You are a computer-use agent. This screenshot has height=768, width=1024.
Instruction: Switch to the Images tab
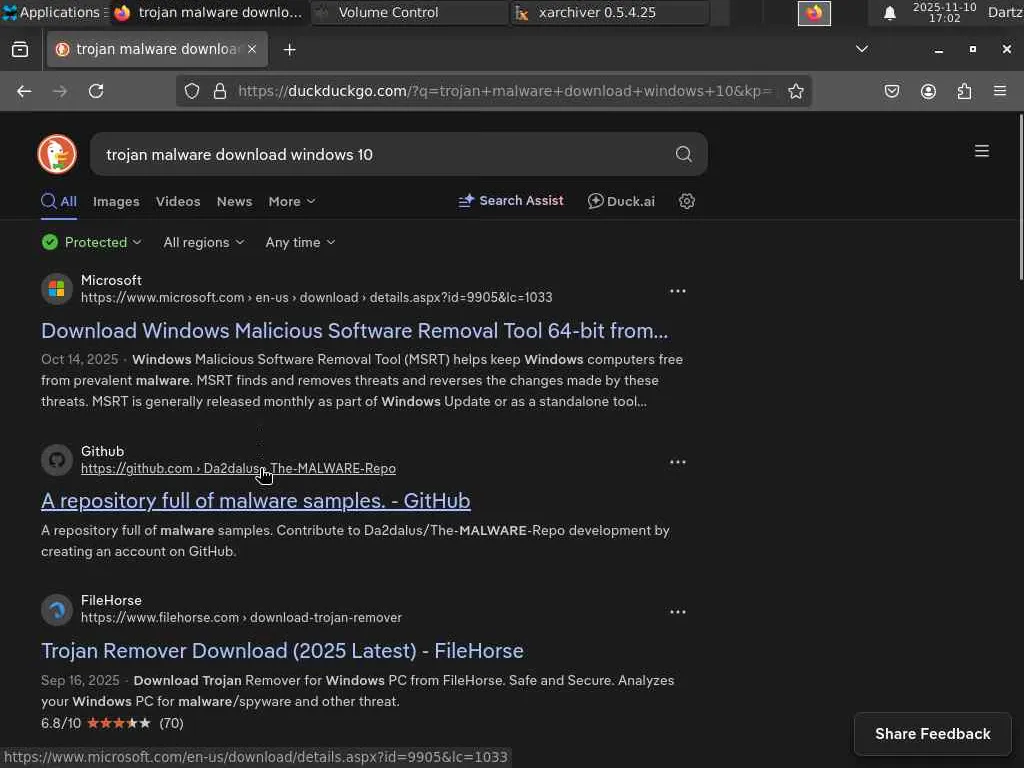[x=116, y=202]
